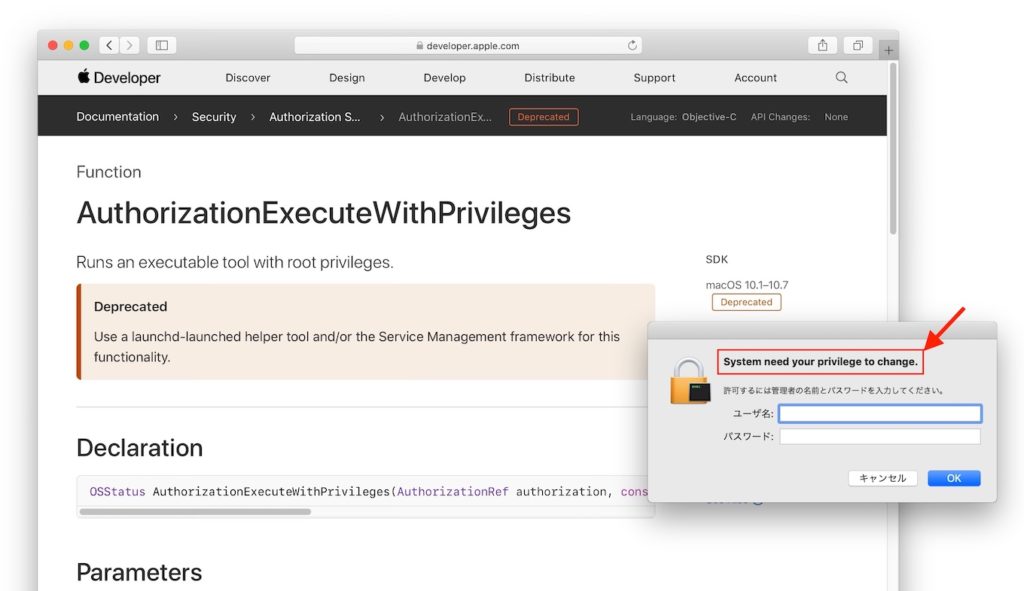Open the Discover menu item

tap(247, 78)
